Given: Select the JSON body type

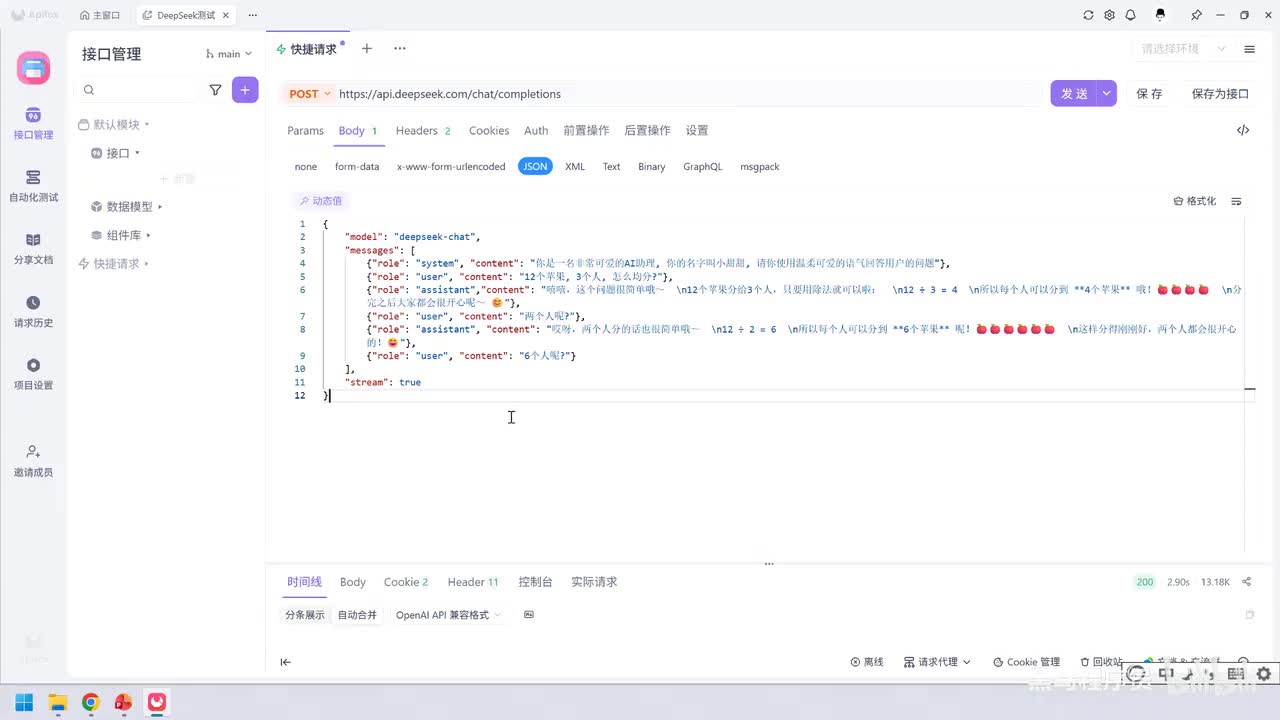Looking at the screenshot, I should (x=536, y=167).
